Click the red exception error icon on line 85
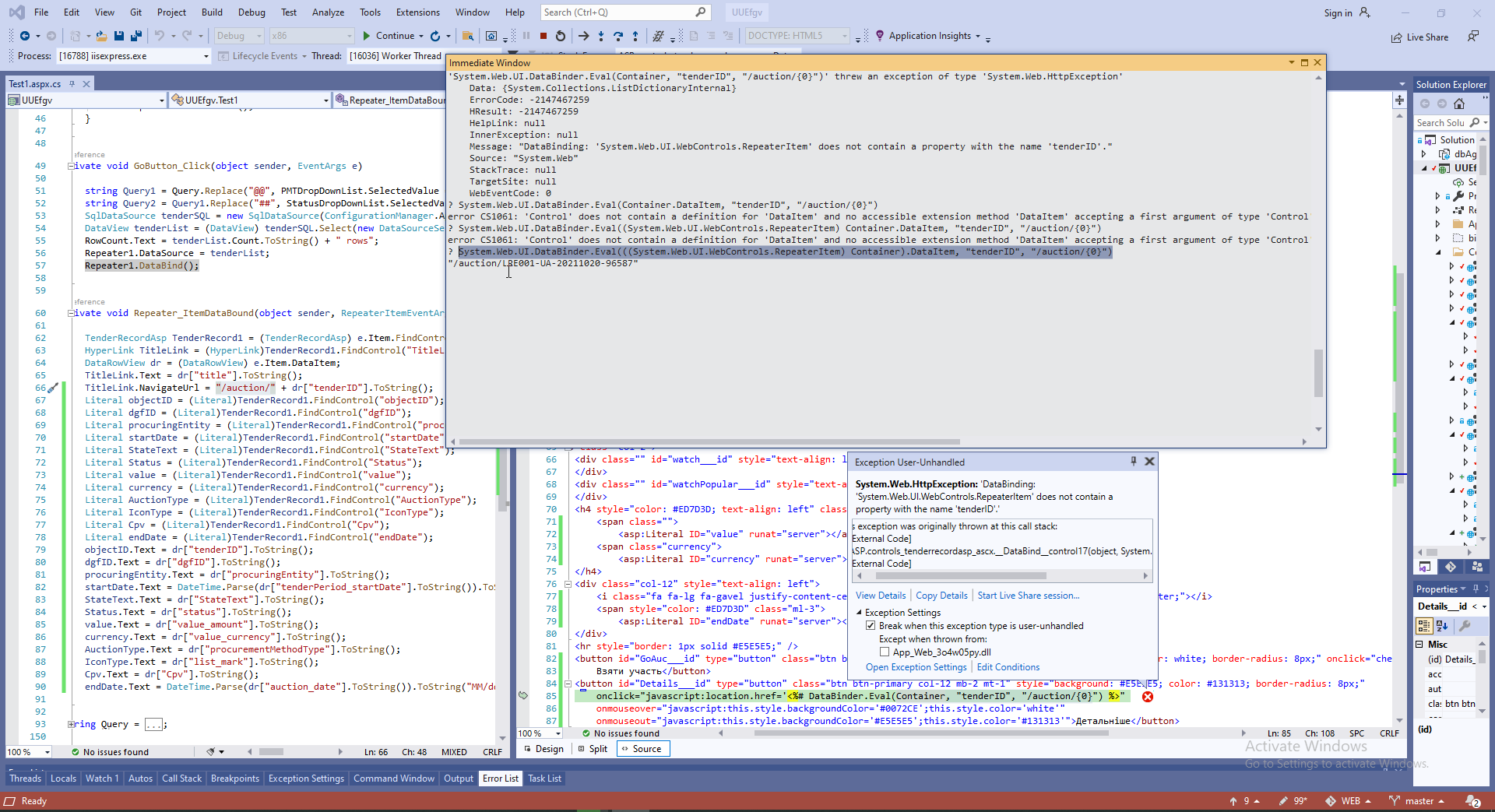The height and width of the screenshot is (812, 1495). [x=1147, y=697]
